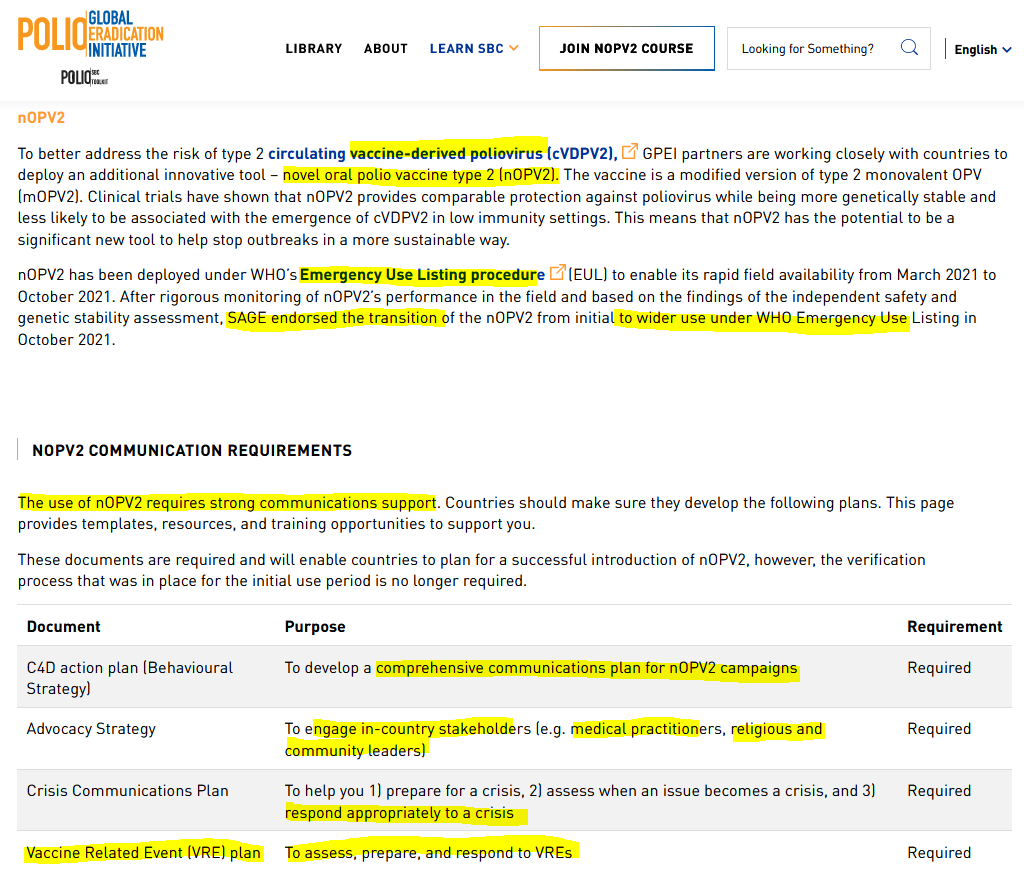Click 'SAGE endorsed the transition' highlighted text
1024x880 pixels.
332,318
